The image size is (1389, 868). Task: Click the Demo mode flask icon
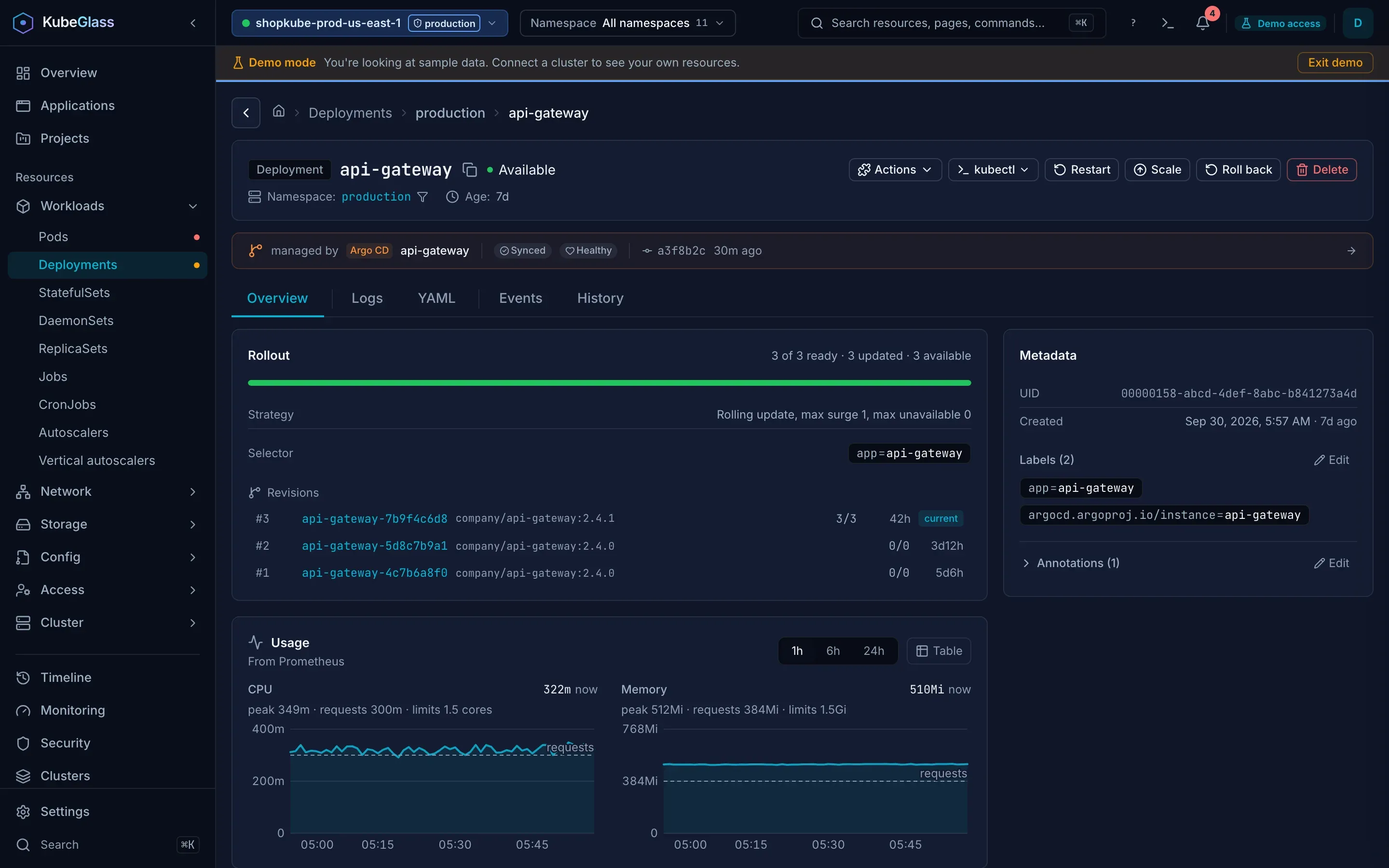tap(238, 63)
